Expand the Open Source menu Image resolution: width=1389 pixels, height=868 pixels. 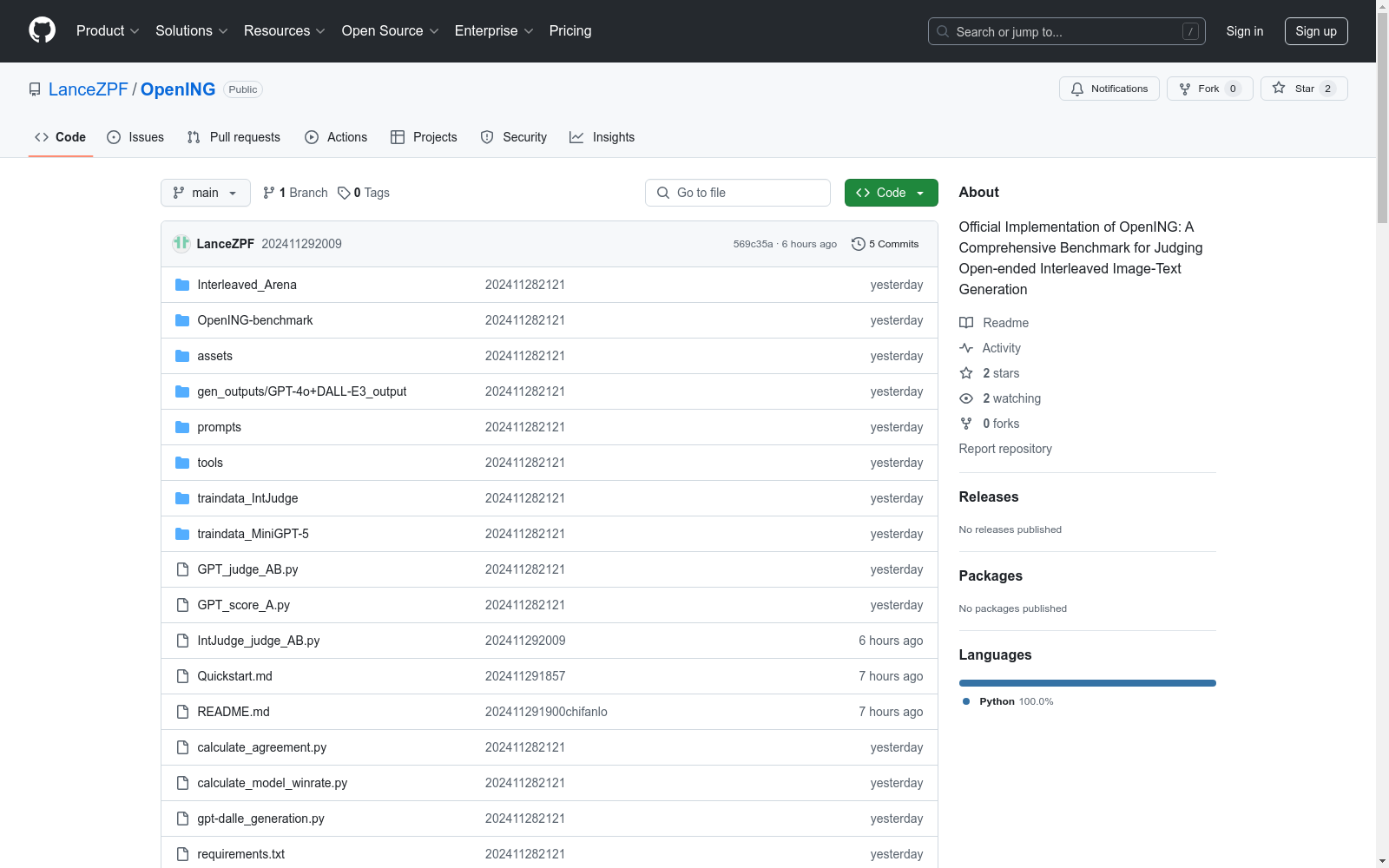click(391, 30)
